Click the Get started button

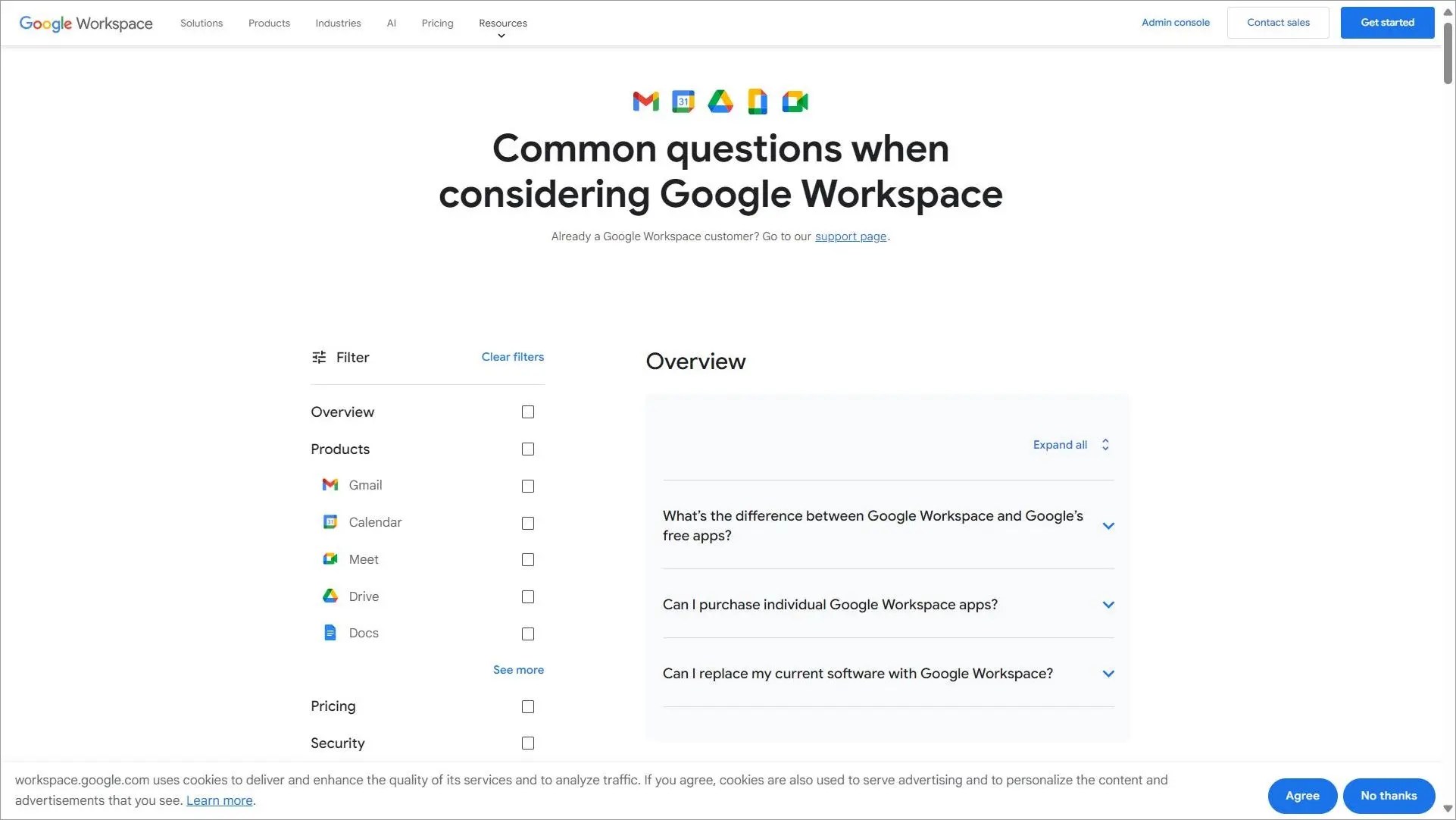[1386, 23]
